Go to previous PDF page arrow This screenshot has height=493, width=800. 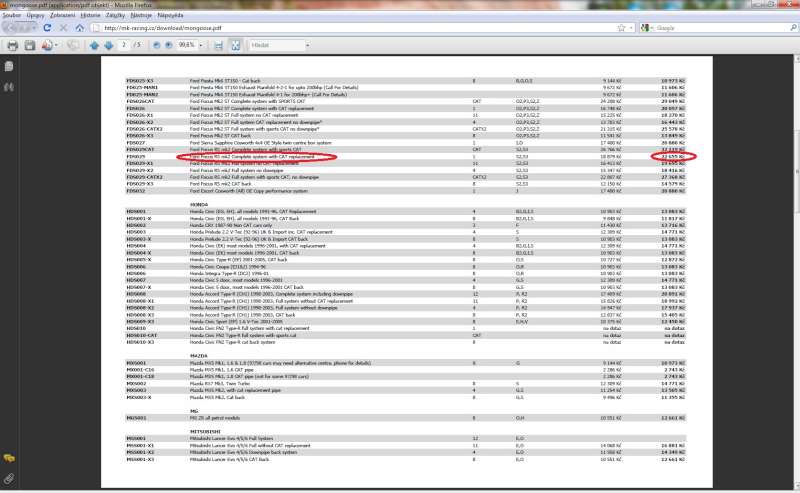click(x=94, y=45)
